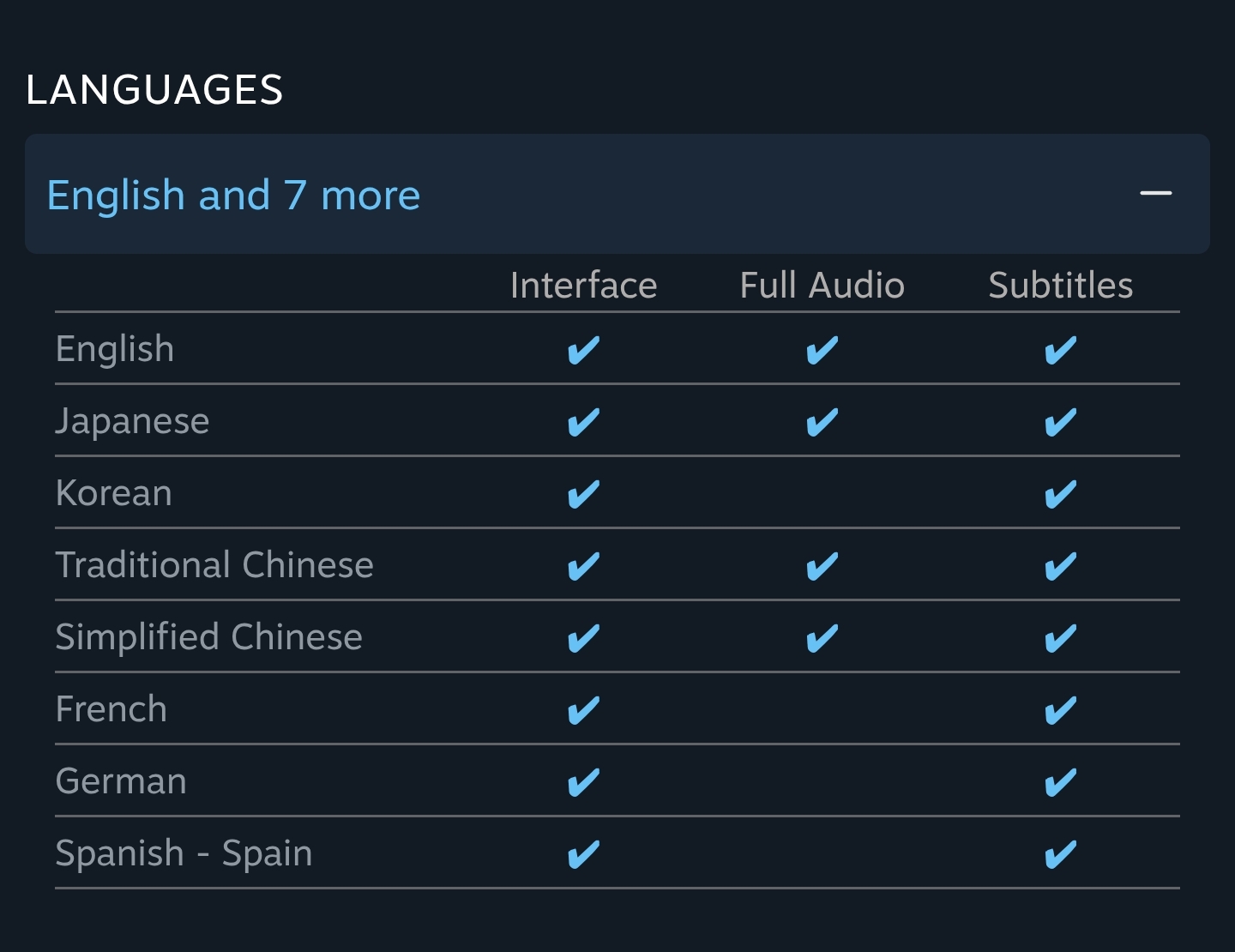Click the Korean Interface checkmark
Viewport: 1235px width, 952px height.
583,494
